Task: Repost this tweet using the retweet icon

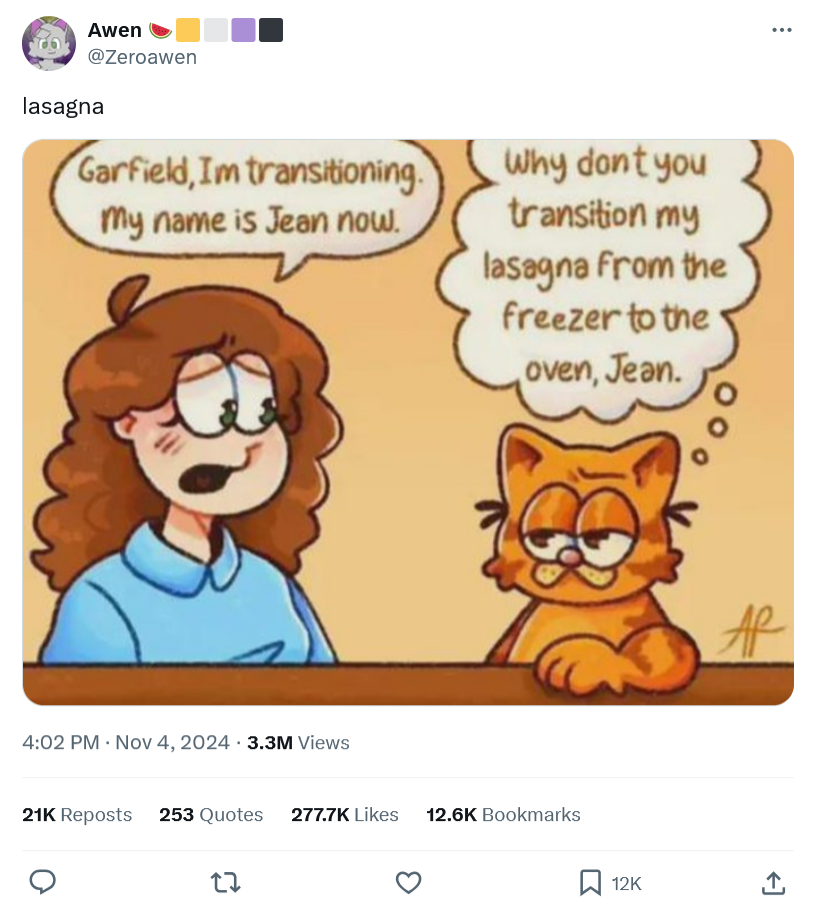Action: (226, 882)
